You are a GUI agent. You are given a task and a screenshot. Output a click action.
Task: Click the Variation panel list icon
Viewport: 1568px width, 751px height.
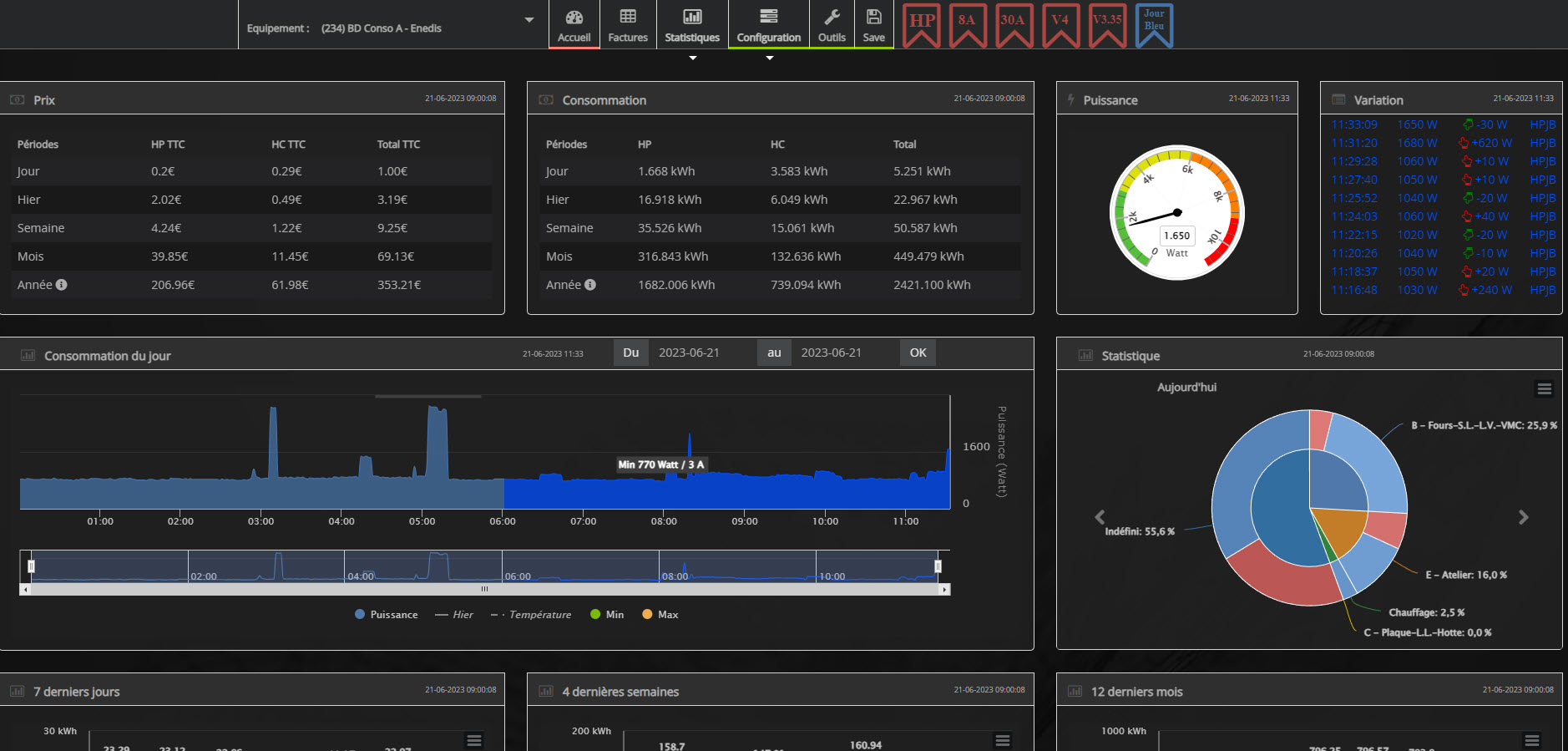1338,99
